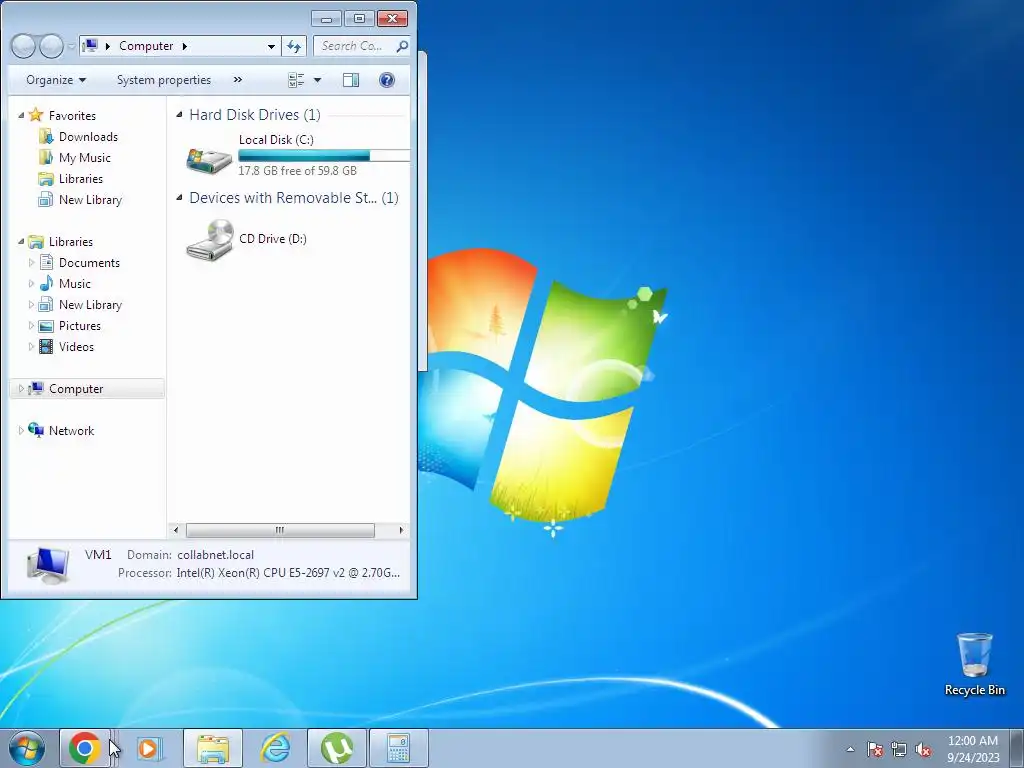Expand the Videos library node
1024x768 pixels.
tap(31, 346)
